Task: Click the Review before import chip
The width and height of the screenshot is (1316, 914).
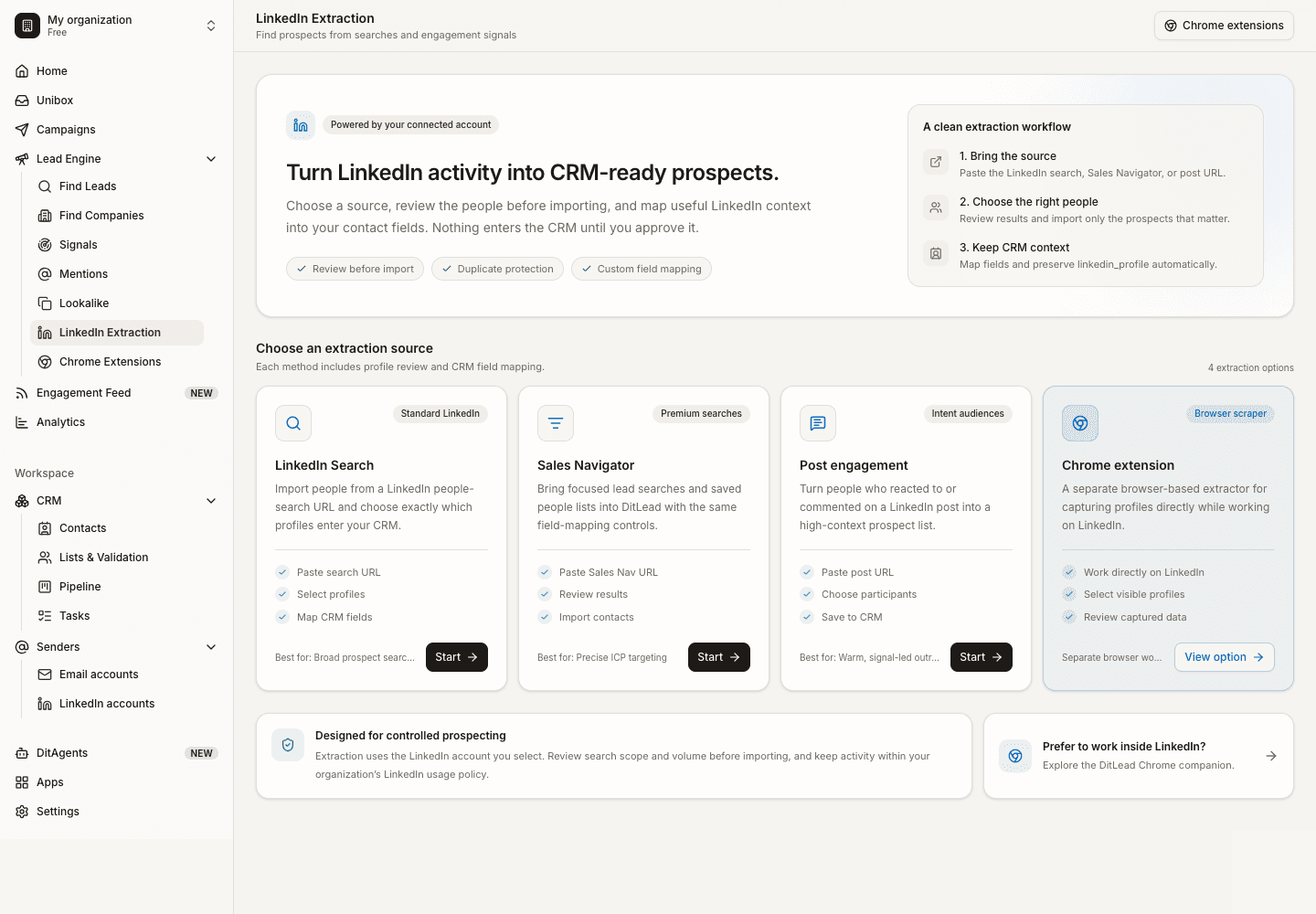Action: (x=355, y=269)
